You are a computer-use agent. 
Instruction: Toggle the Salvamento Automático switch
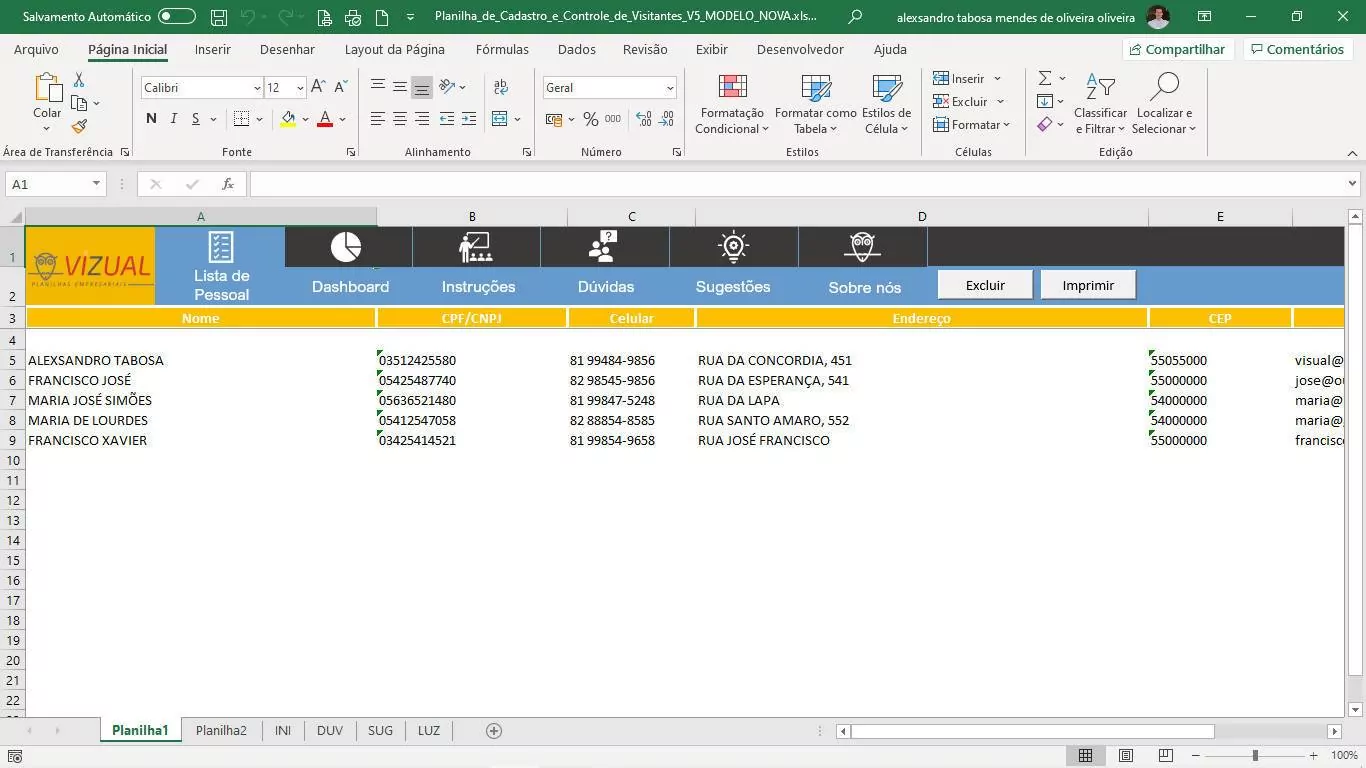click(177, 17)
